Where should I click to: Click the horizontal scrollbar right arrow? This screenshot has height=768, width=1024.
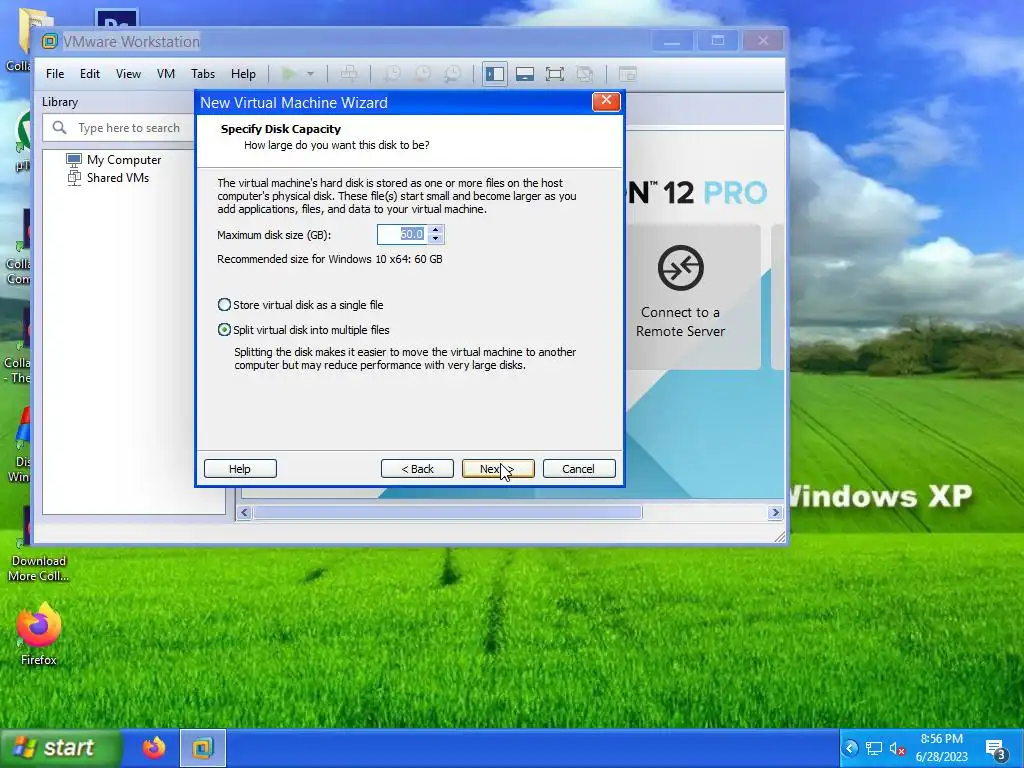coord(775,513)
